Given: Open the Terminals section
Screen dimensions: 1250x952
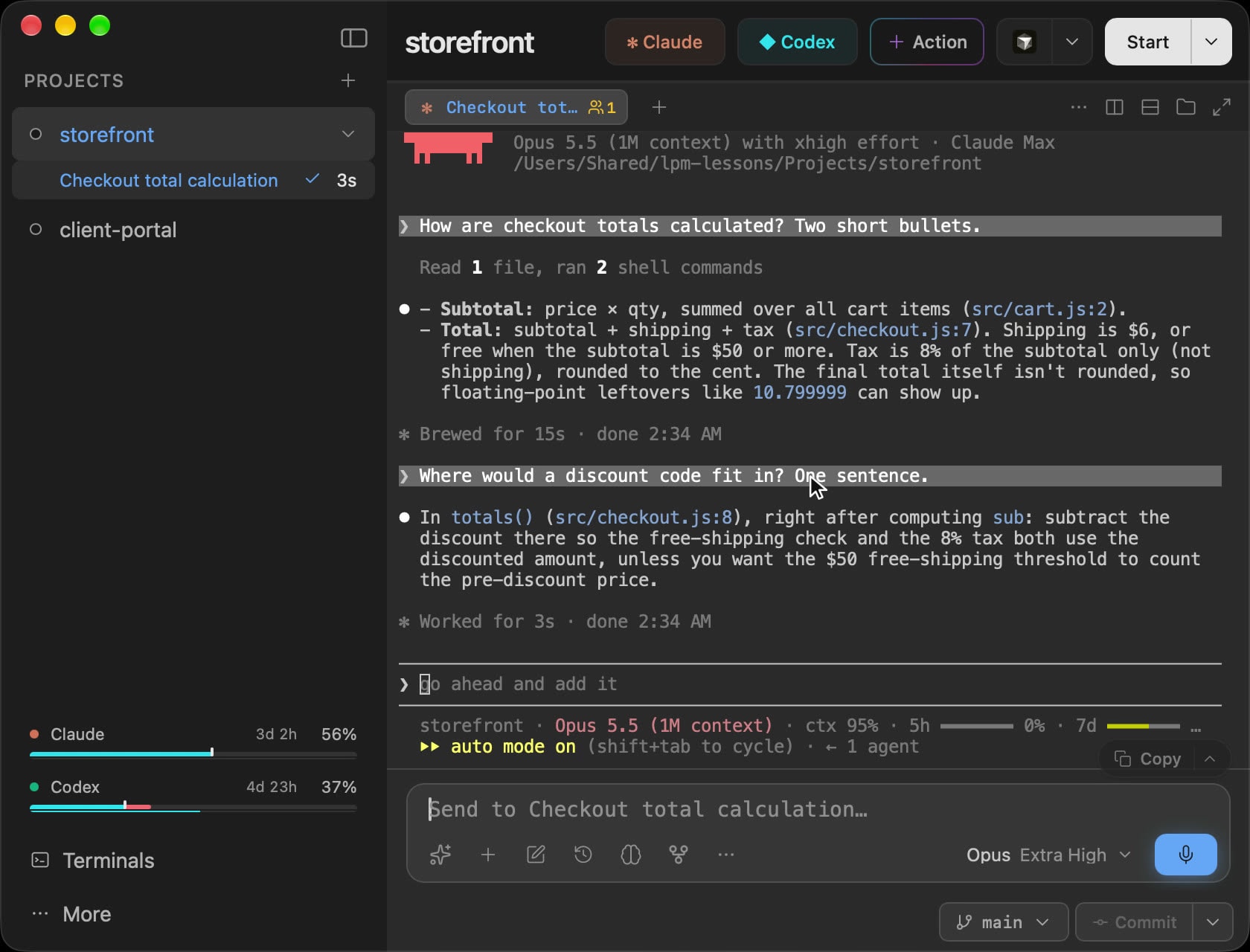Looking at the screenshot, I should (x=94, y=861).
